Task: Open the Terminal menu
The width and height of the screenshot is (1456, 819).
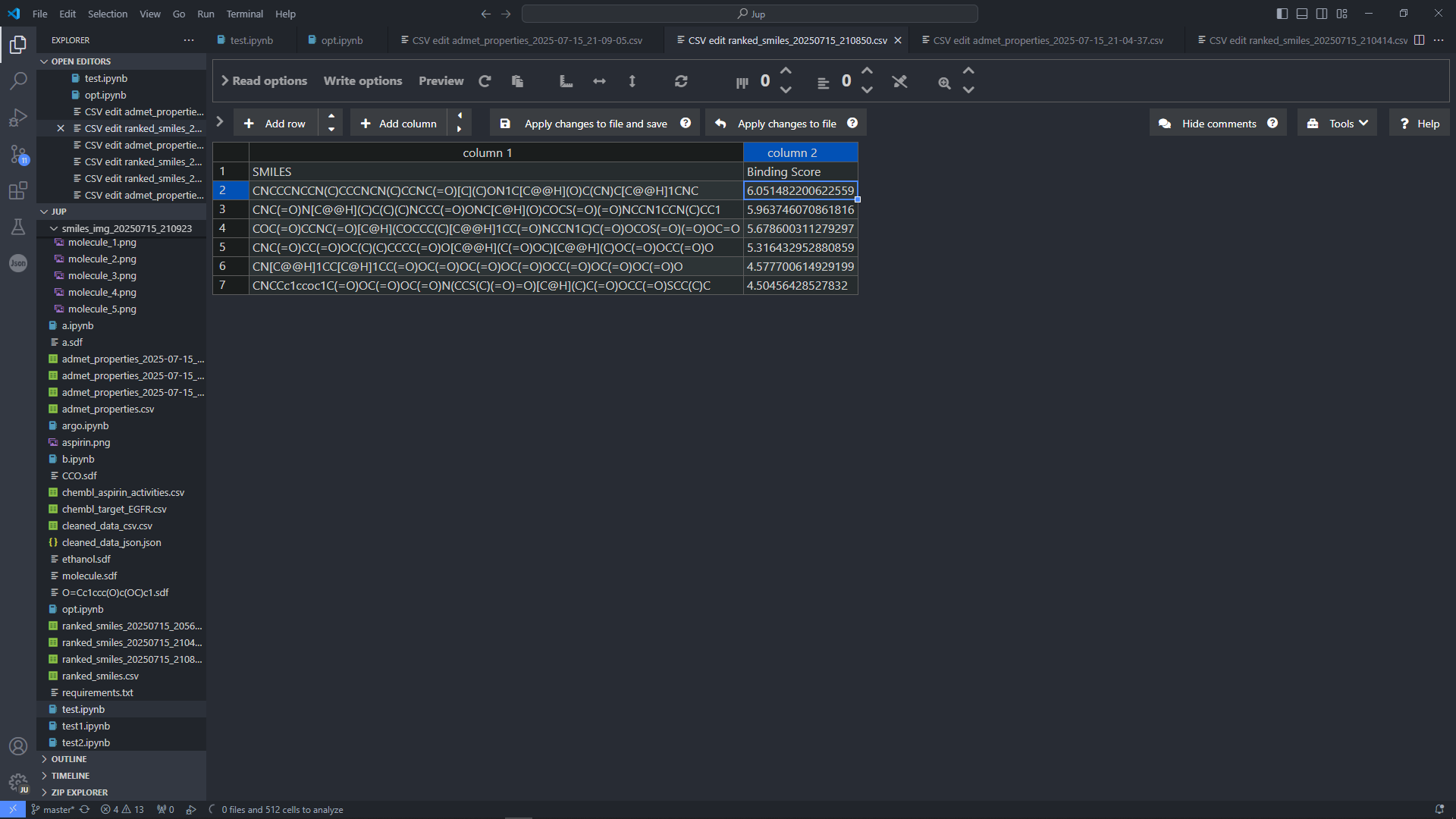Action: [244, 14]
